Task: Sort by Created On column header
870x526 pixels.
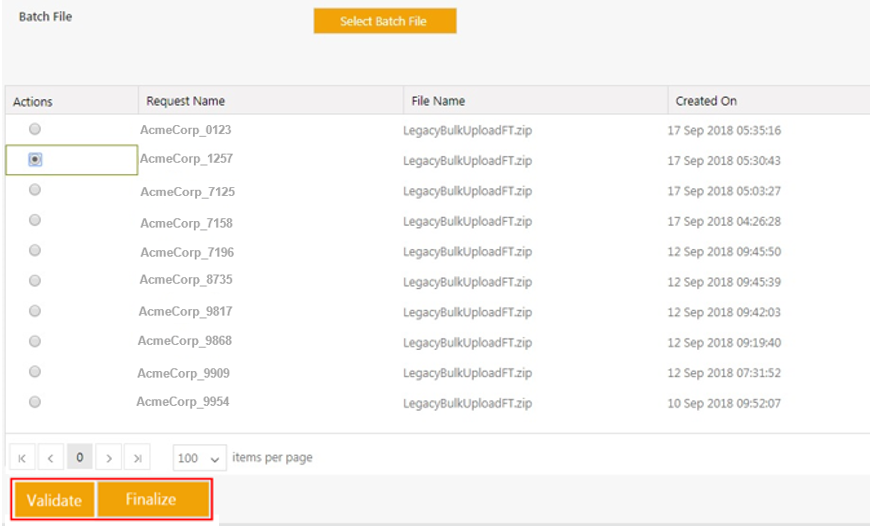Action: (x=706, y=101)
